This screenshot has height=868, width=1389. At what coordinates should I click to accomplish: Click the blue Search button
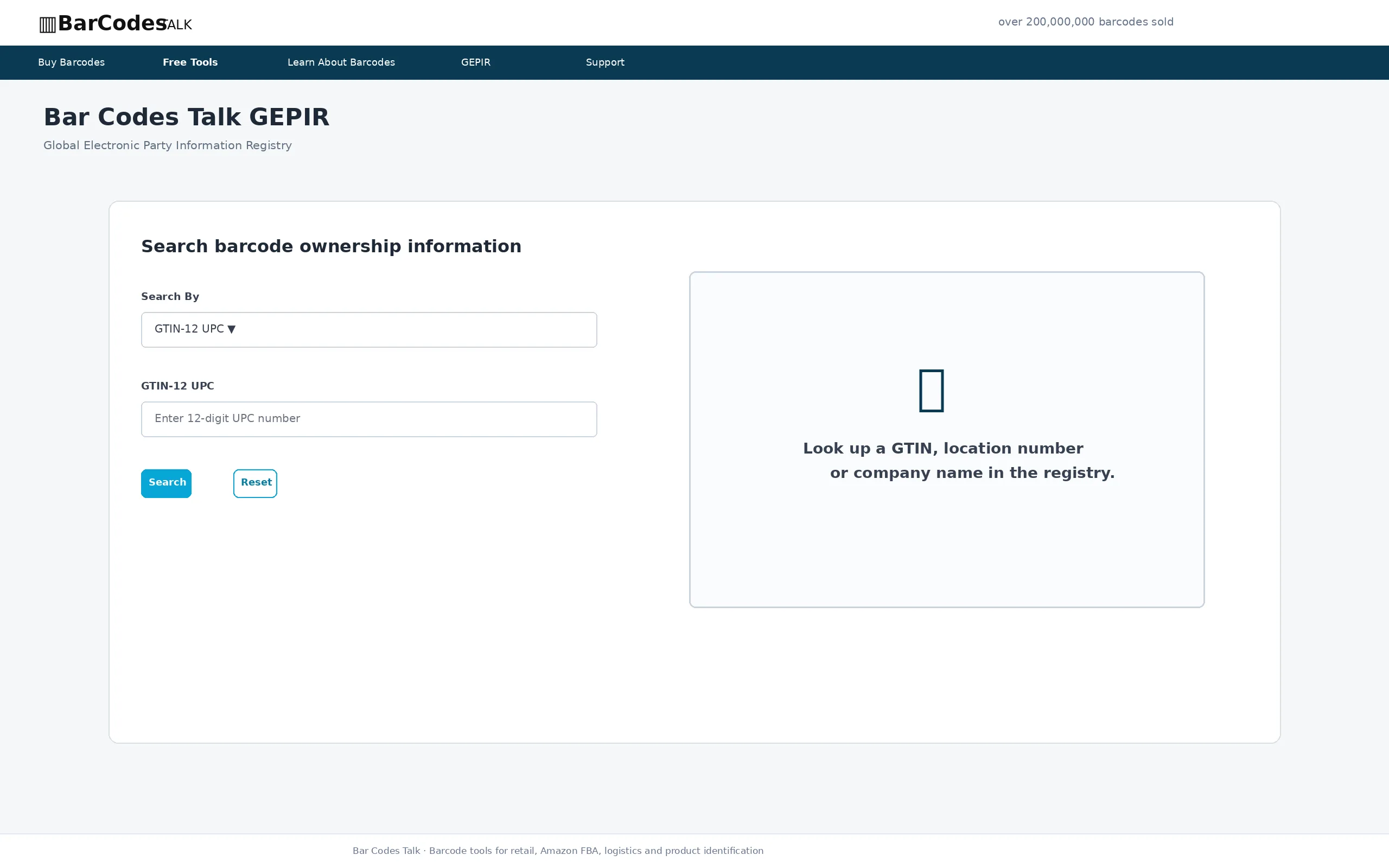(167, 483)
